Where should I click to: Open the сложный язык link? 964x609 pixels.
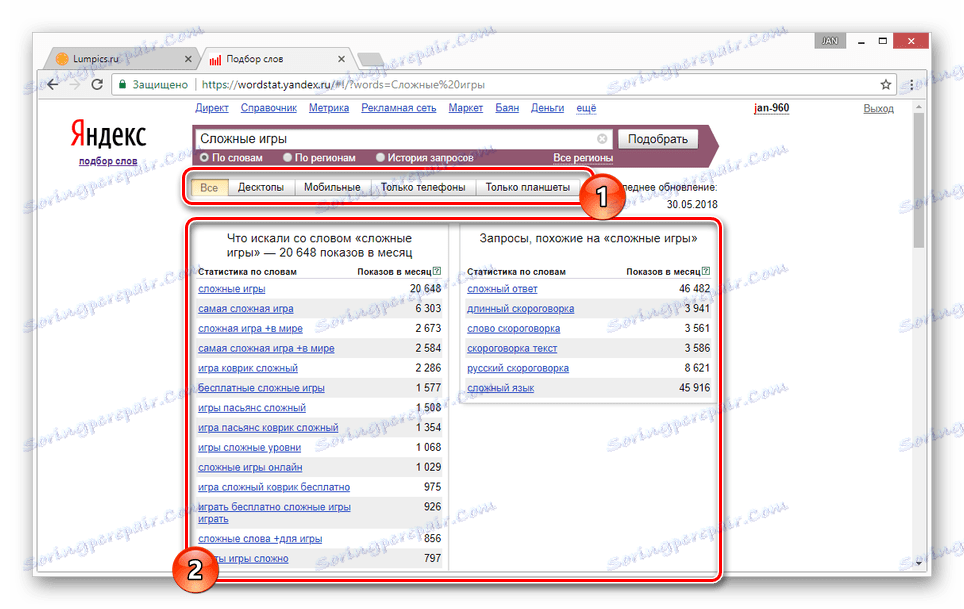(x=500, y=388)
